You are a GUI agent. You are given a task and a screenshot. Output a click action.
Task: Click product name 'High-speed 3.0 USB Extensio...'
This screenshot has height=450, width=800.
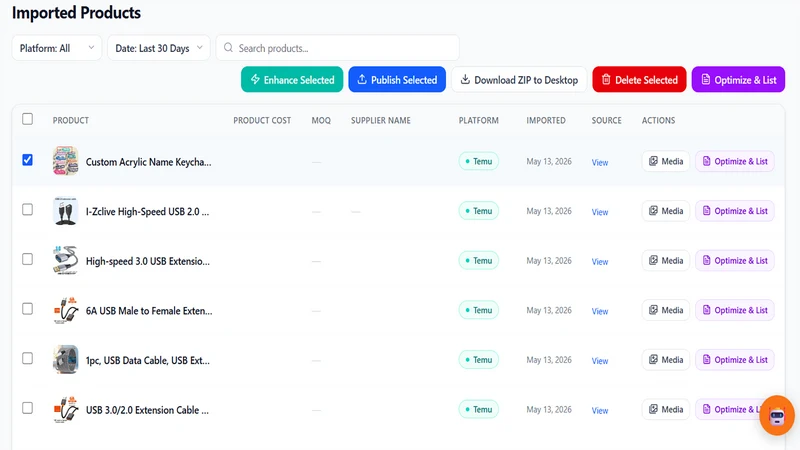(x=148, y=261)
